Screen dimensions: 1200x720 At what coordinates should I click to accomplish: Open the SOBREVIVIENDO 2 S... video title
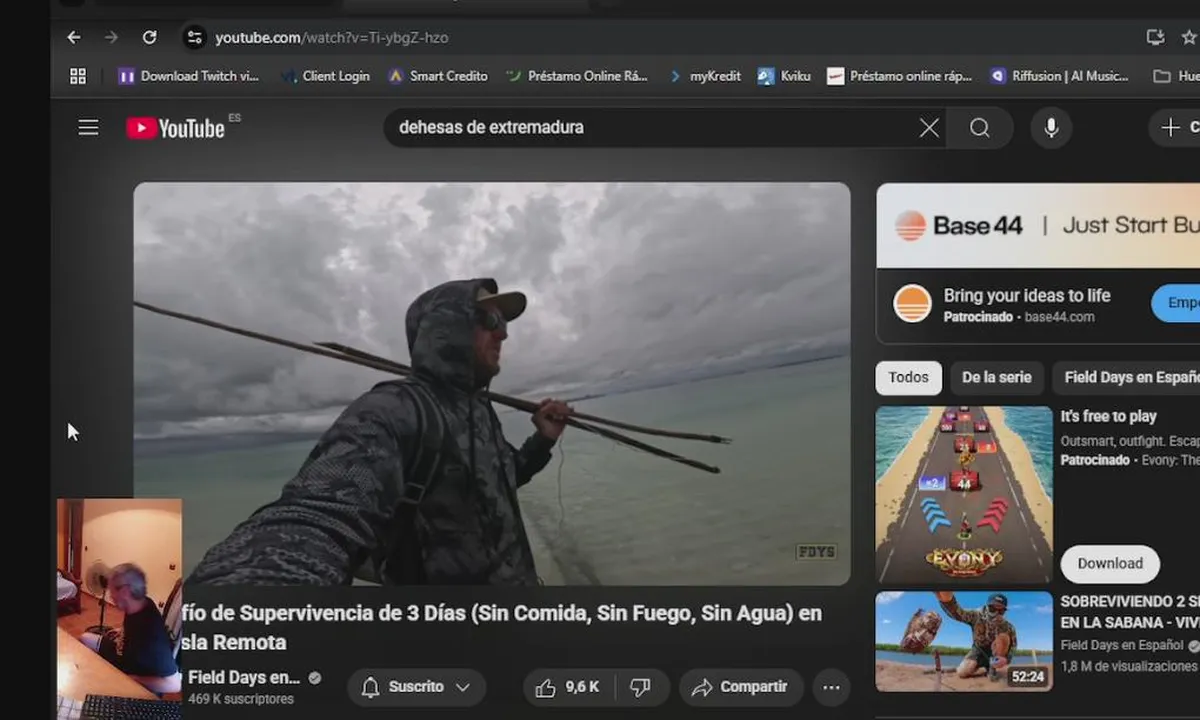1130,612
